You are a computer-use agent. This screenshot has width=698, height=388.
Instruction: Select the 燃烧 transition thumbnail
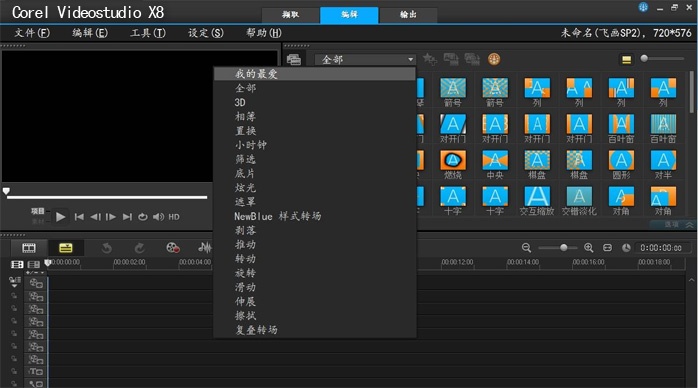coord(453,164)
